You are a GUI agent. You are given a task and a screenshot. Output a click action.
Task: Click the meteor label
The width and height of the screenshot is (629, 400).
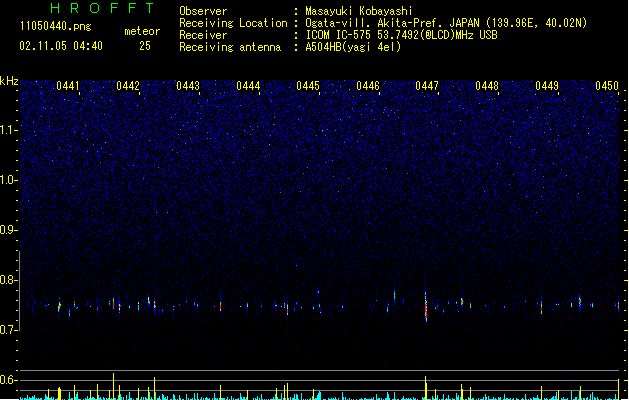pos(142,31)
